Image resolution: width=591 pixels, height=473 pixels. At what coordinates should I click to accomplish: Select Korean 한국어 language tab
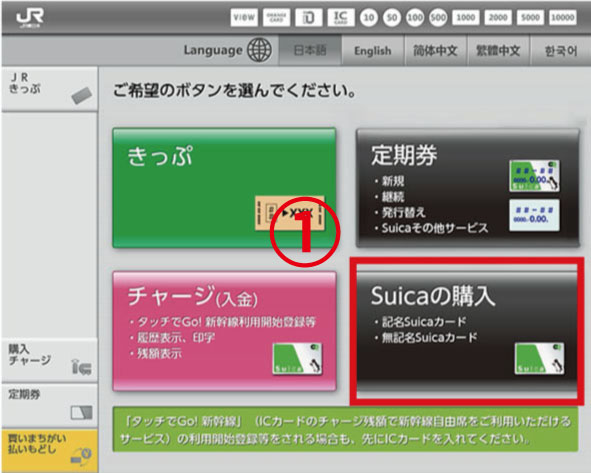point(560,51)
